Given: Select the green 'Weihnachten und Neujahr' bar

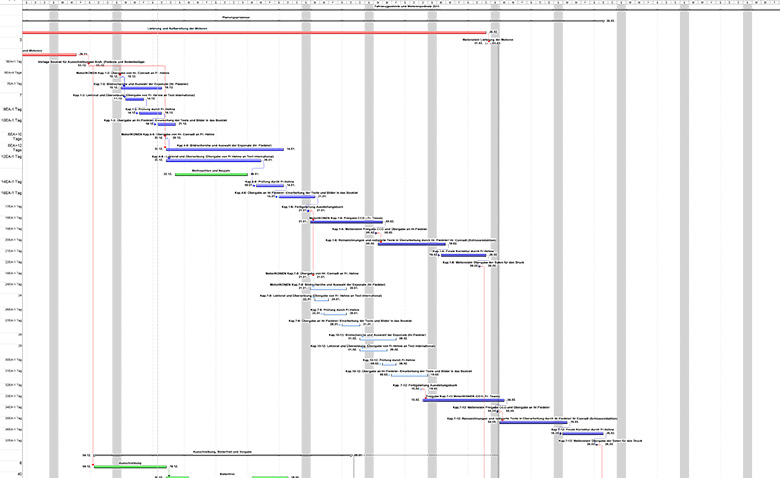Looking at the screenshot, I should (211, 175).
